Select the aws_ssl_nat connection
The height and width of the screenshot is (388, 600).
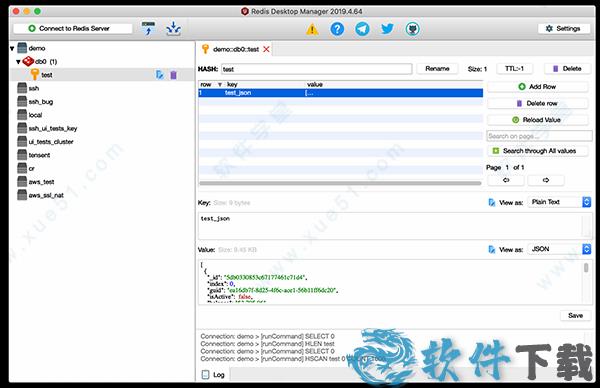click(46, 196)
